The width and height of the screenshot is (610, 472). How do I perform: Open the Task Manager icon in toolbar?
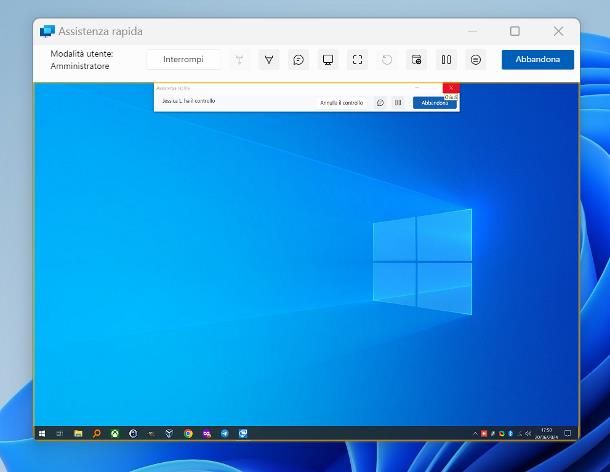(416, 60)
